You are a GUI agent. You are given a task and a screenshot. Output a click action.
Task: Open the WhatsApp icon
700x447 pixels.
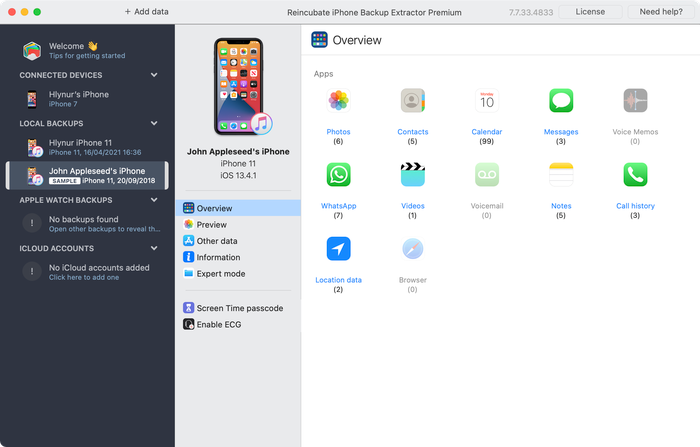tap(338, 175)
